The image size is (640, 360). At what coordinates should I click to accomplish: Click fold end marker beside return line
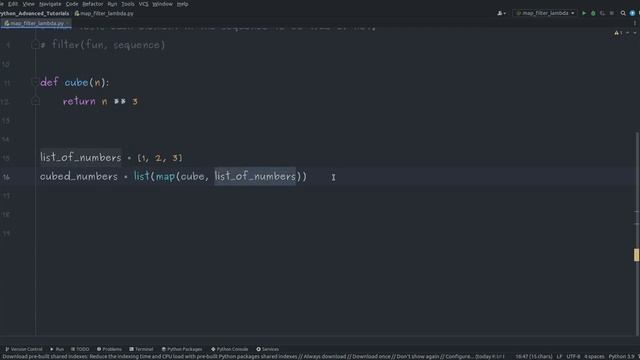pyautogui.click(x=35, y=100)
